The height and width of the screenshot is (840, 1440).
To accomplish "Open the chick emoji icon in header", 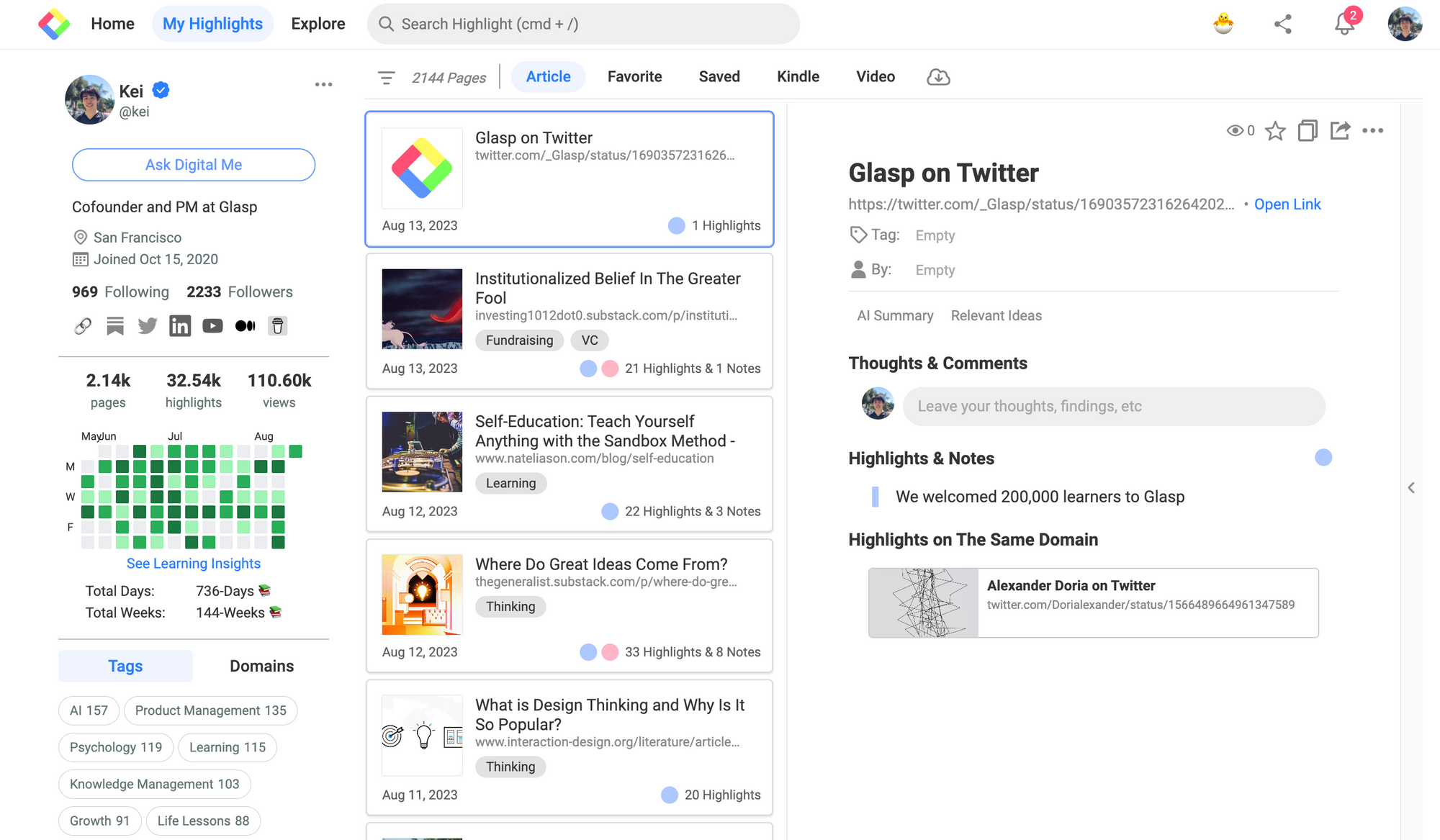I will pyautogui.click(x=1223, y=24).
